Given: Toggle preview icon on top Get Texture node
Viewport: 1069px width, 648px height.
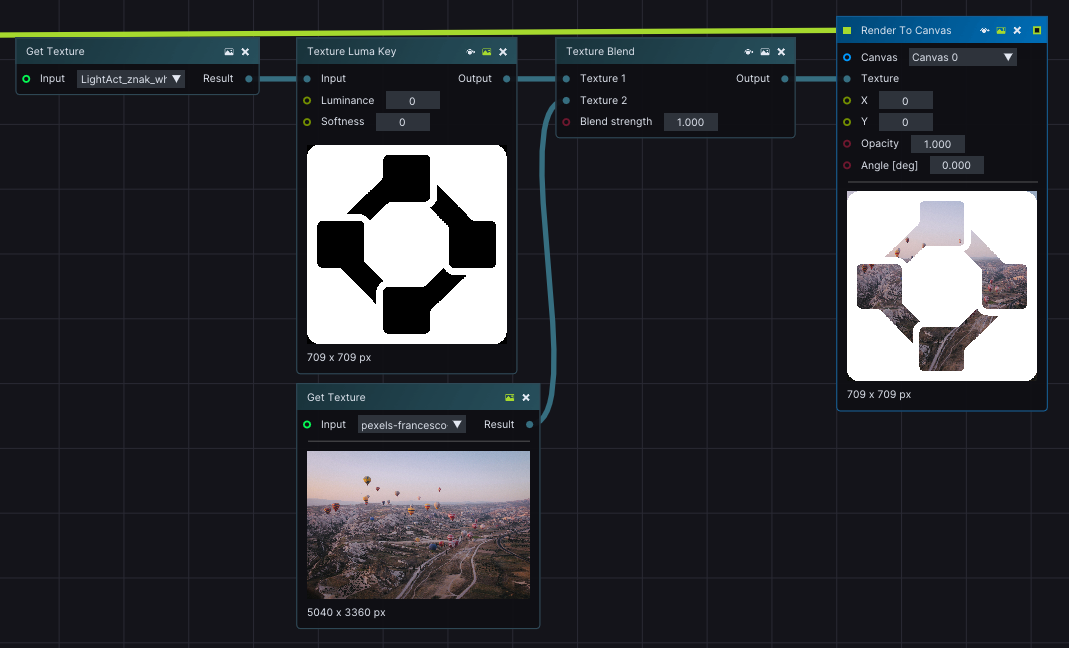Looking at the screenshot, I should tap(229, 52).
